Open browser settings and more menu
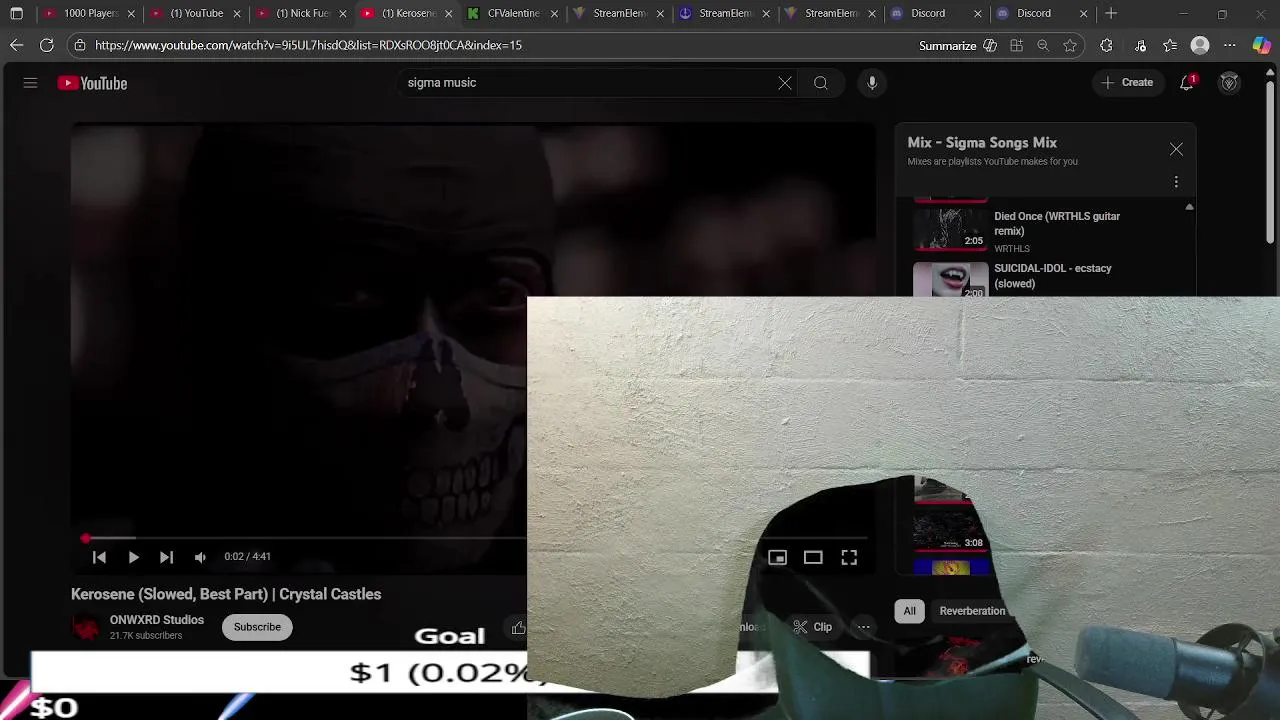The width and height of the screenshot is (1280, 720). (x=1230, y=45)
